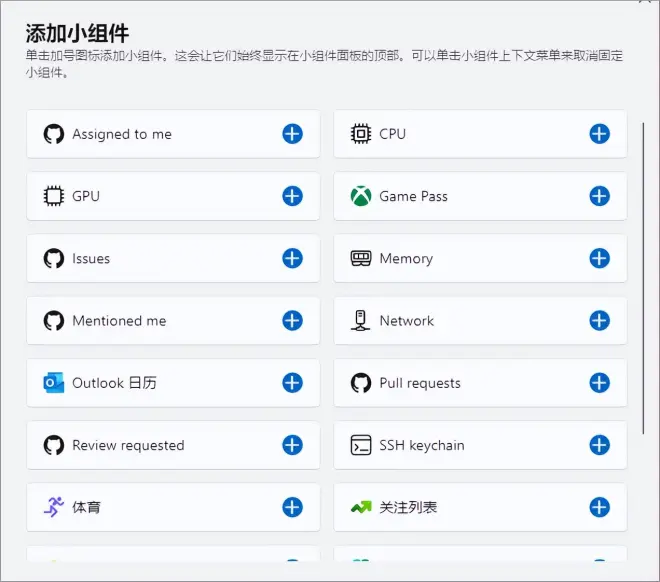Click the GPU chip icon
Screen dimensions: 660x582
(54, 196)
